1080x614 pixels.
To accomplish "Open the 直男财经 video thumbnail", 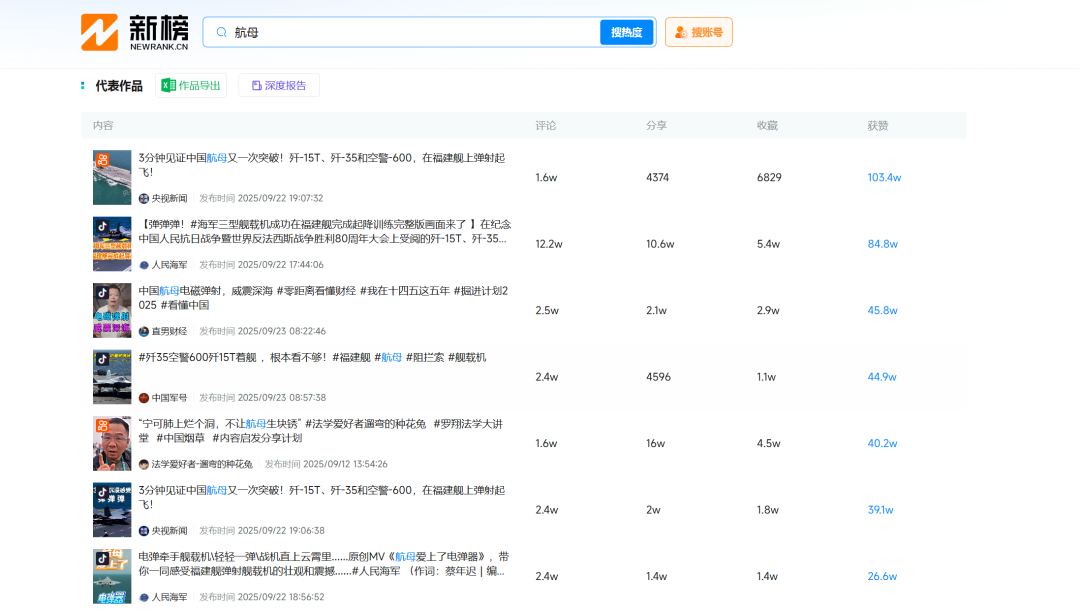I will (x=112, y=311).
